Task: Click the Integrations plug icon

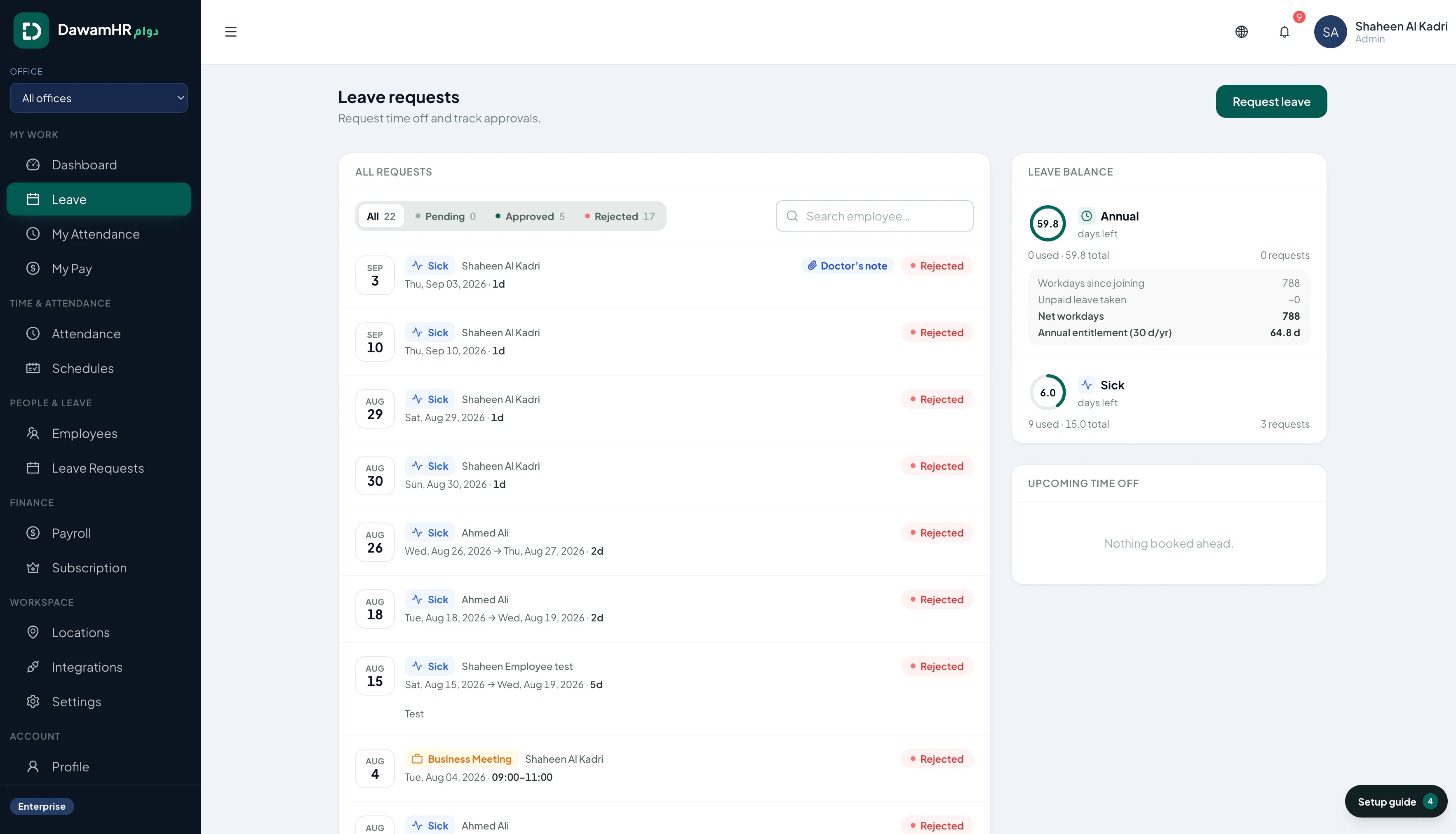Action: coord(33,667)
